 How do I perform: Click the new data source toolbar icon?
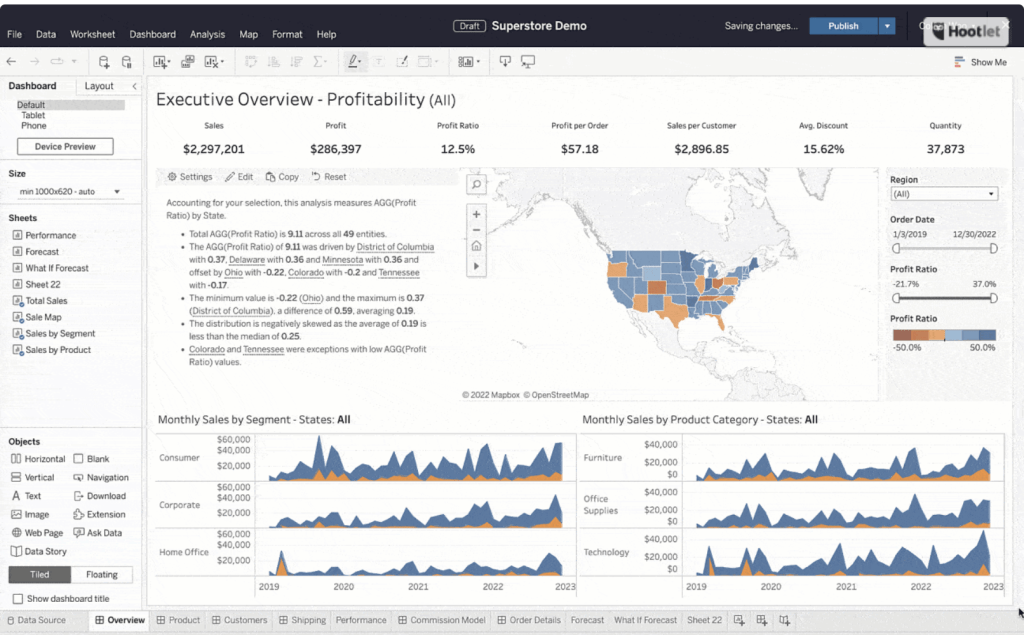[104, 62]
